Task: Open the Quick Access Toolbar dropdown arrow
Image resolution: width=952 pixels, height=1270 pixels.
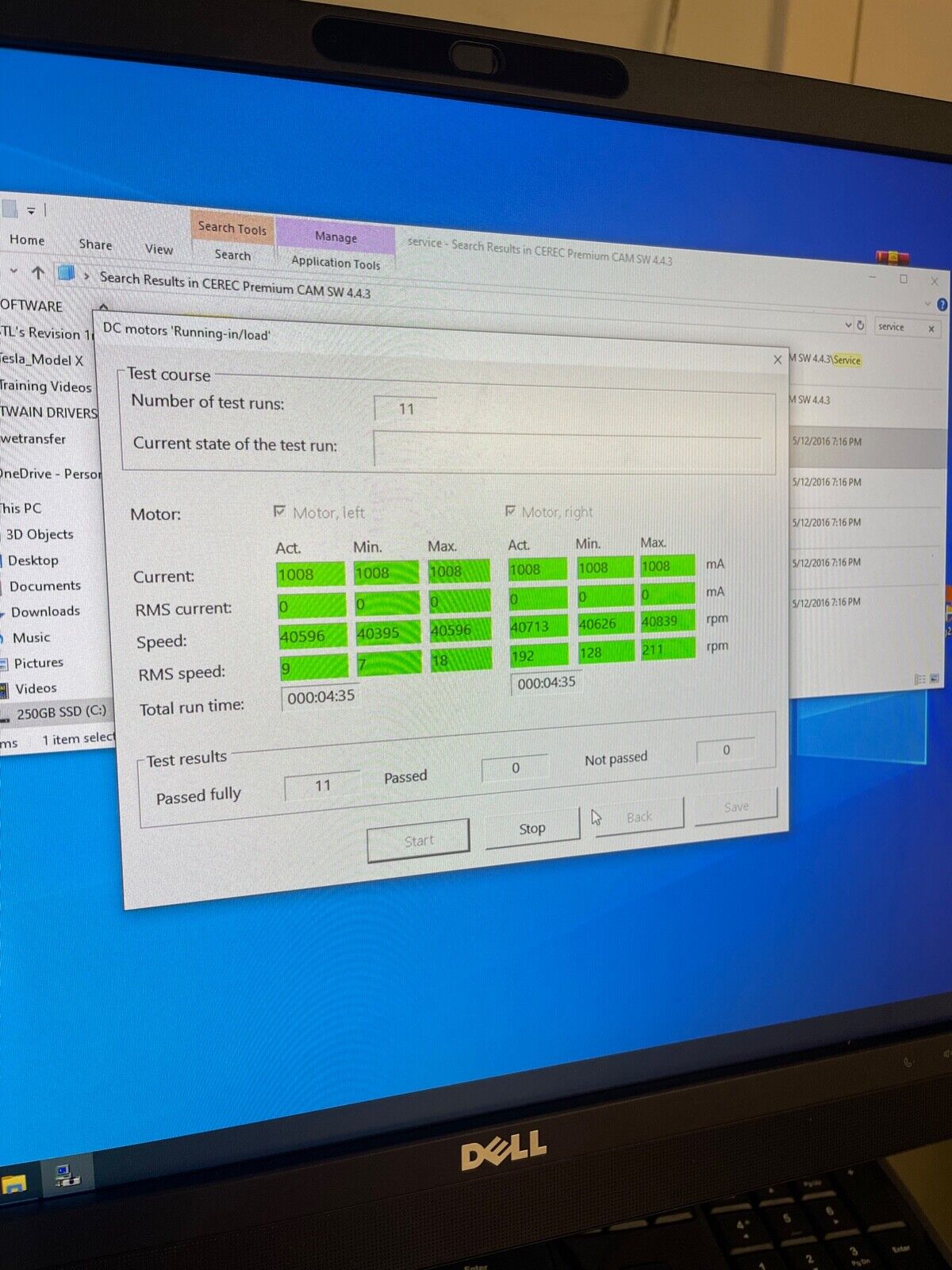Action: tap(31, 210)
